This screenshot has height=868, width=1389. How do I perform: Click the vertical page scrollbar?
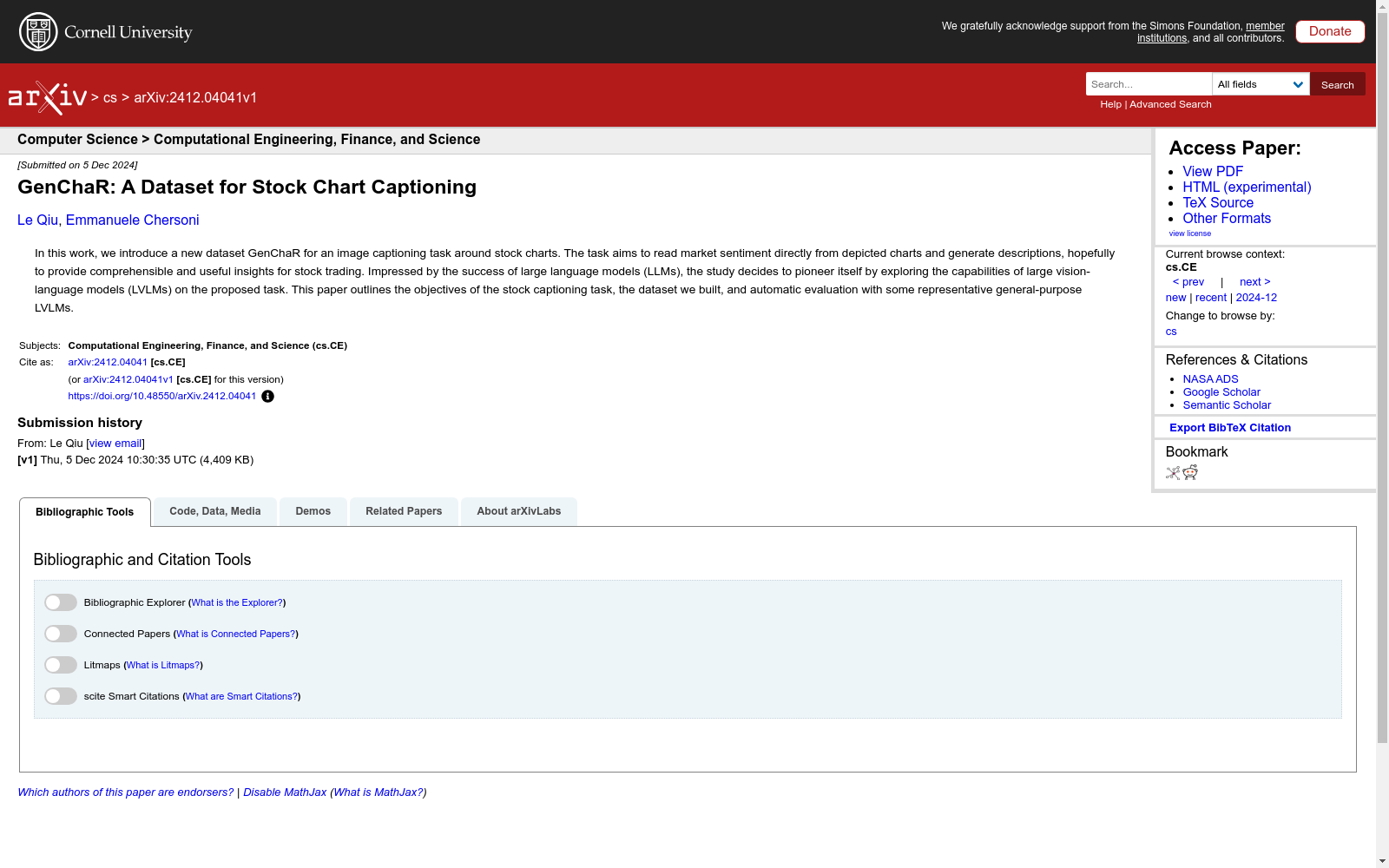[1382, 378]
